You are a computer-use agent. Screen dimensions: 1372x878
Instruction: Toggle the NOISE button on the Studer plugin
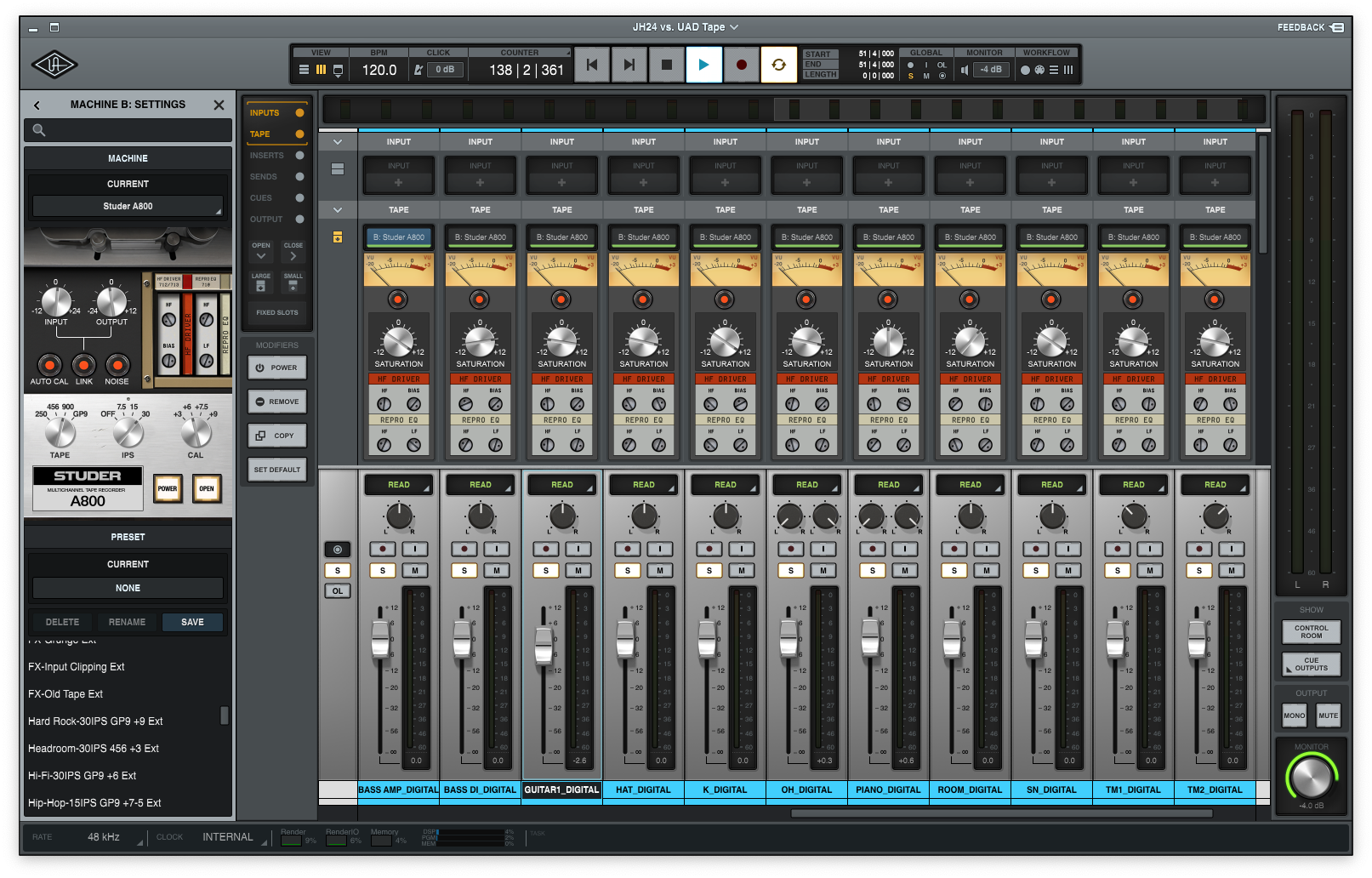[117, 366]
